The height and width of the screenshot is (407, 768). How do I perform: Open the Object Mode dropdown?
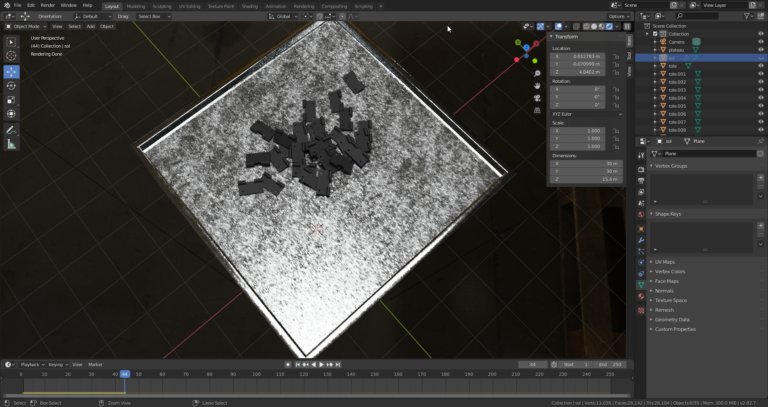click(x=25, y=26)
